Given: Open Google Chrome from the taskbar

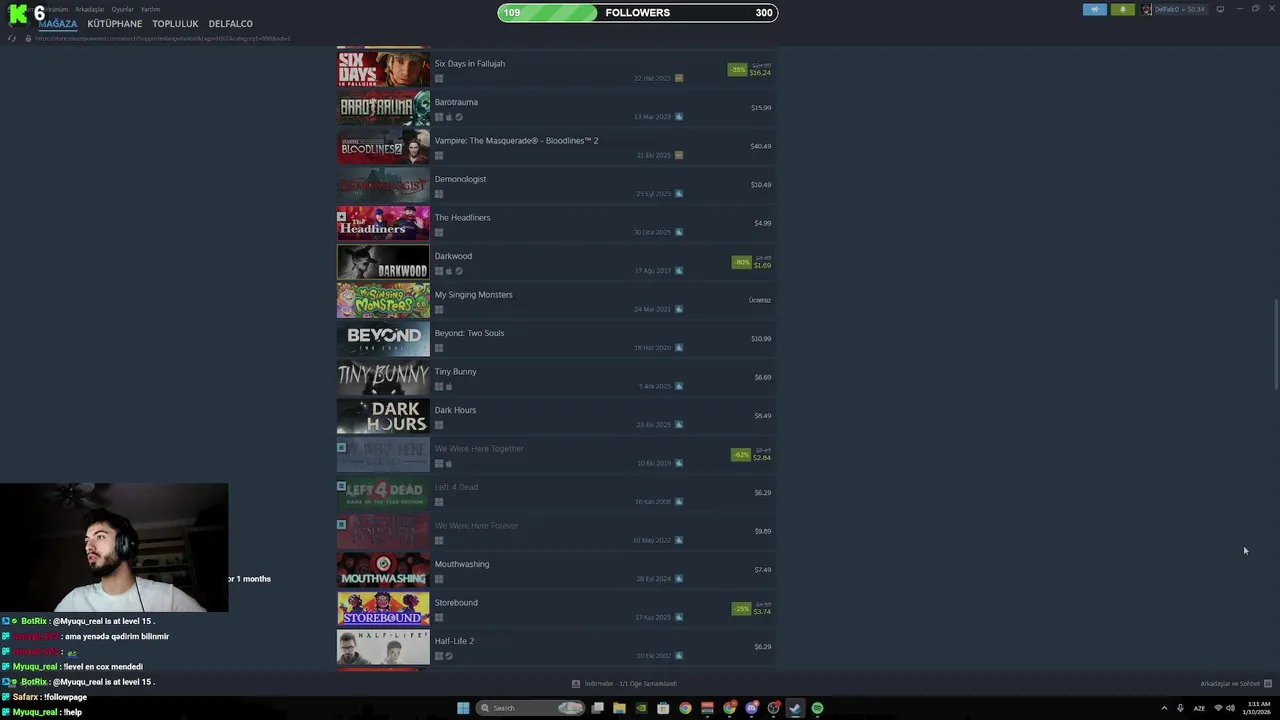Looking at the screenshot, I should click(685, 708).
